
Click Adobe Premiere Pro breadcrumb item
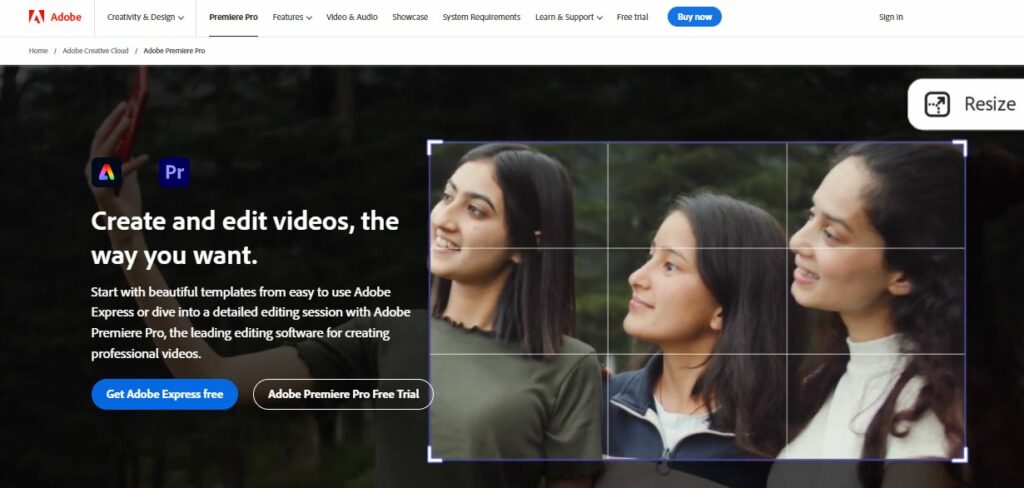point(174,50)
